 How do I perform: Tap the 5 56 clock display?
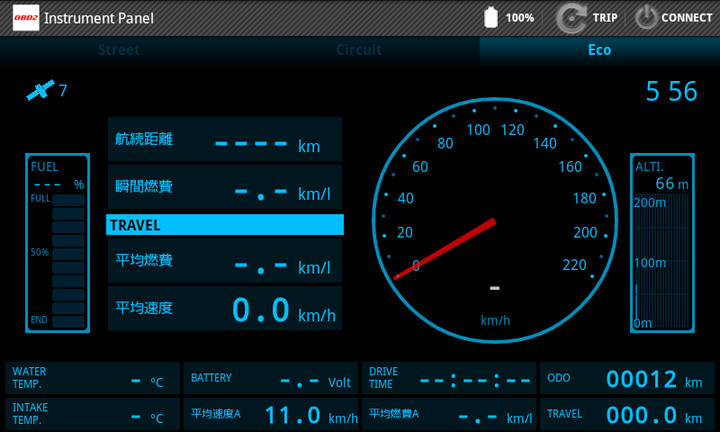tap(671, 92)
